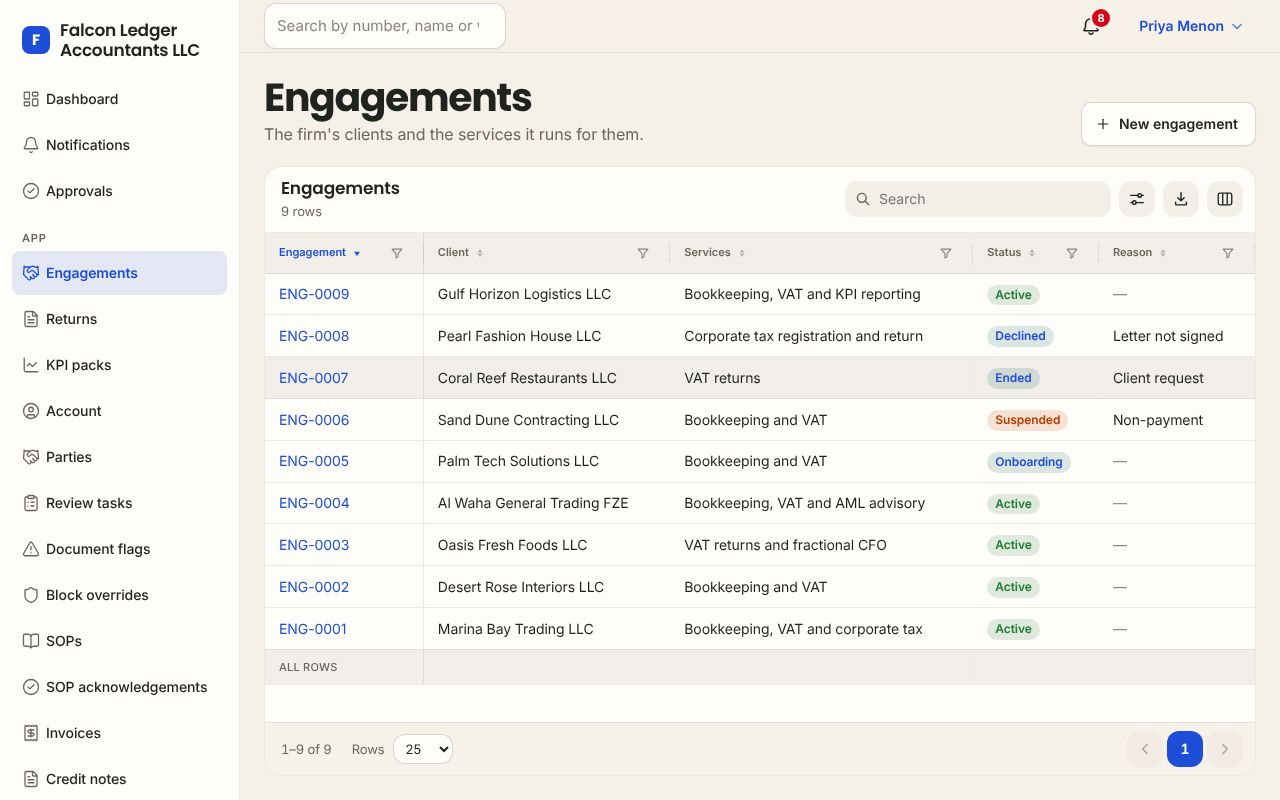Toggle Engagement column sort order
The height and width of the screenshot is (800, 1280).
pos(320,253)
